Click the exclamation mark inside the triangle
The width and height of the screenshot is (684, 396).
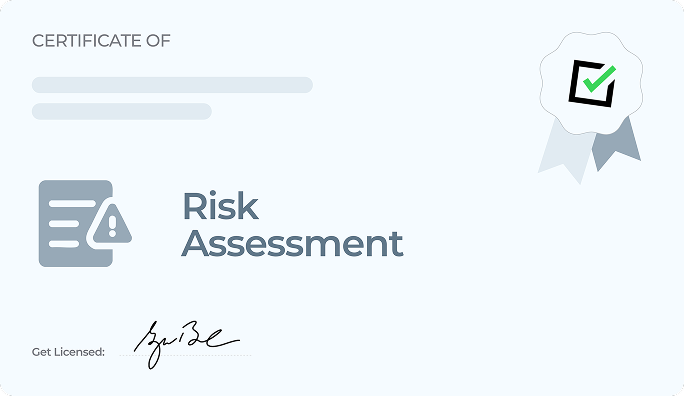point(113,226)
